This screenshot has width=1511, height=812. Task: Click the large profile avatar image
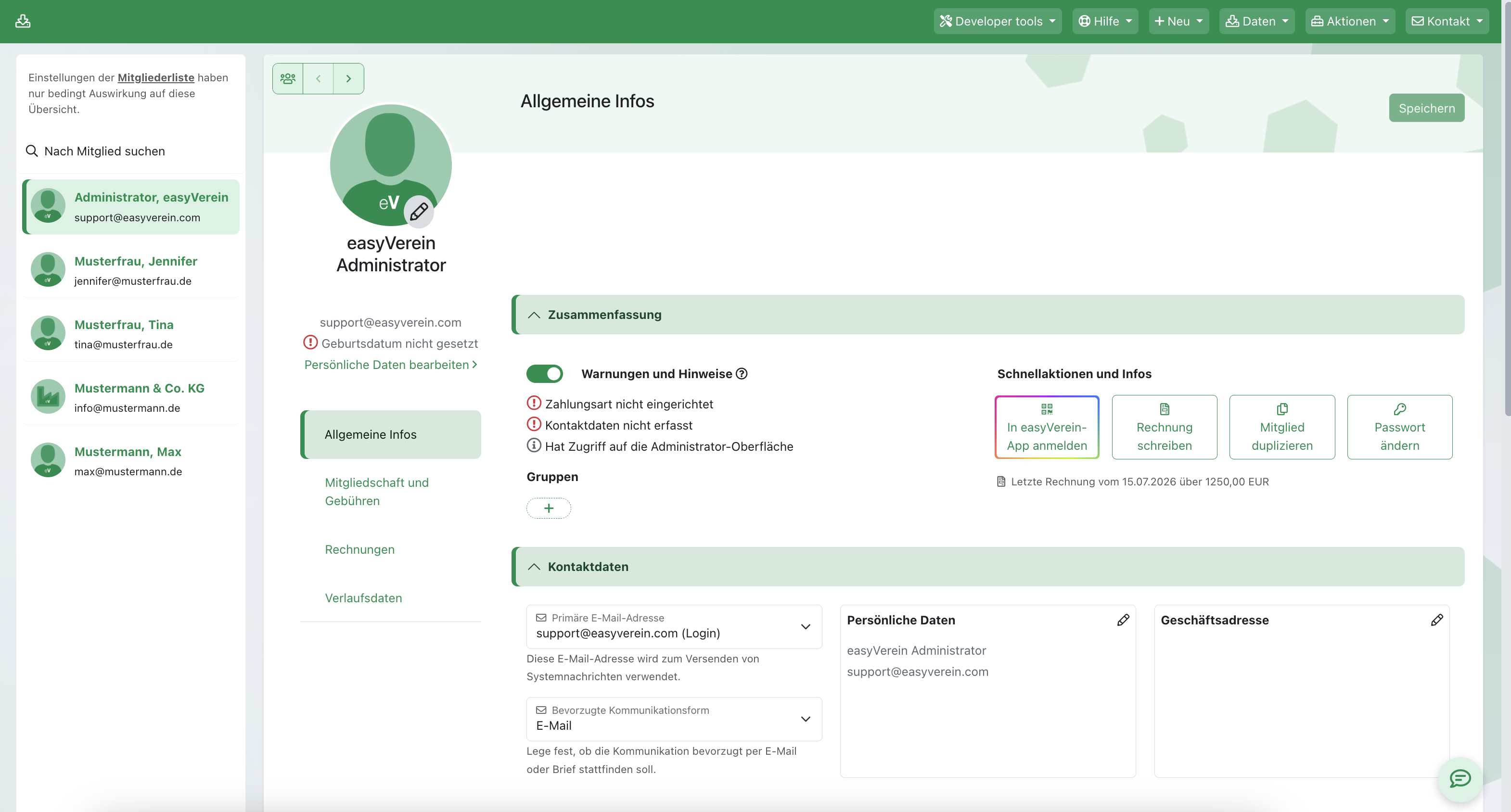point(391,165)
